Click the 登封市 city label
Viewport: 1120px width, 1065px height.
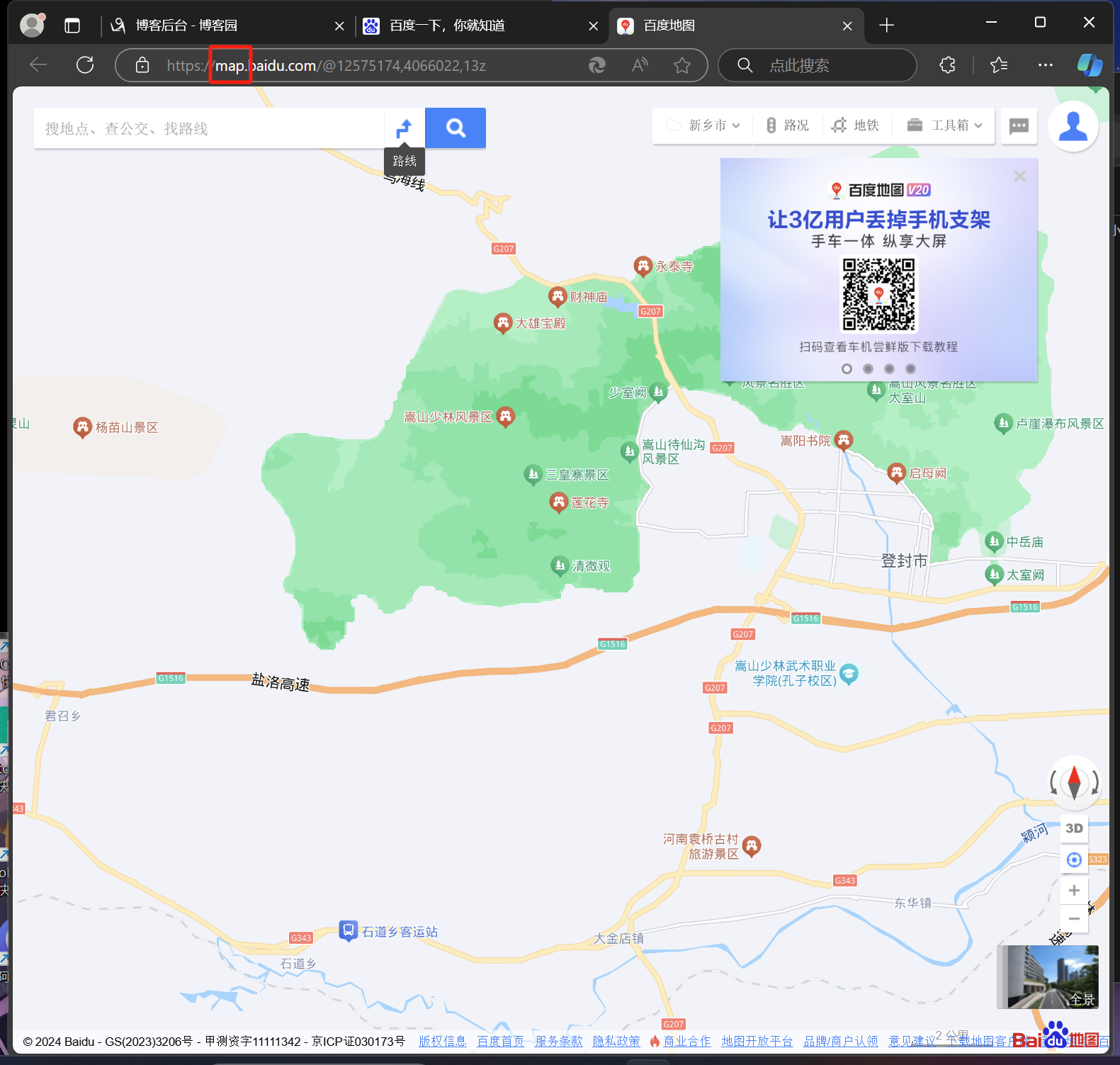pyautogui.click(x=904, y=560)
